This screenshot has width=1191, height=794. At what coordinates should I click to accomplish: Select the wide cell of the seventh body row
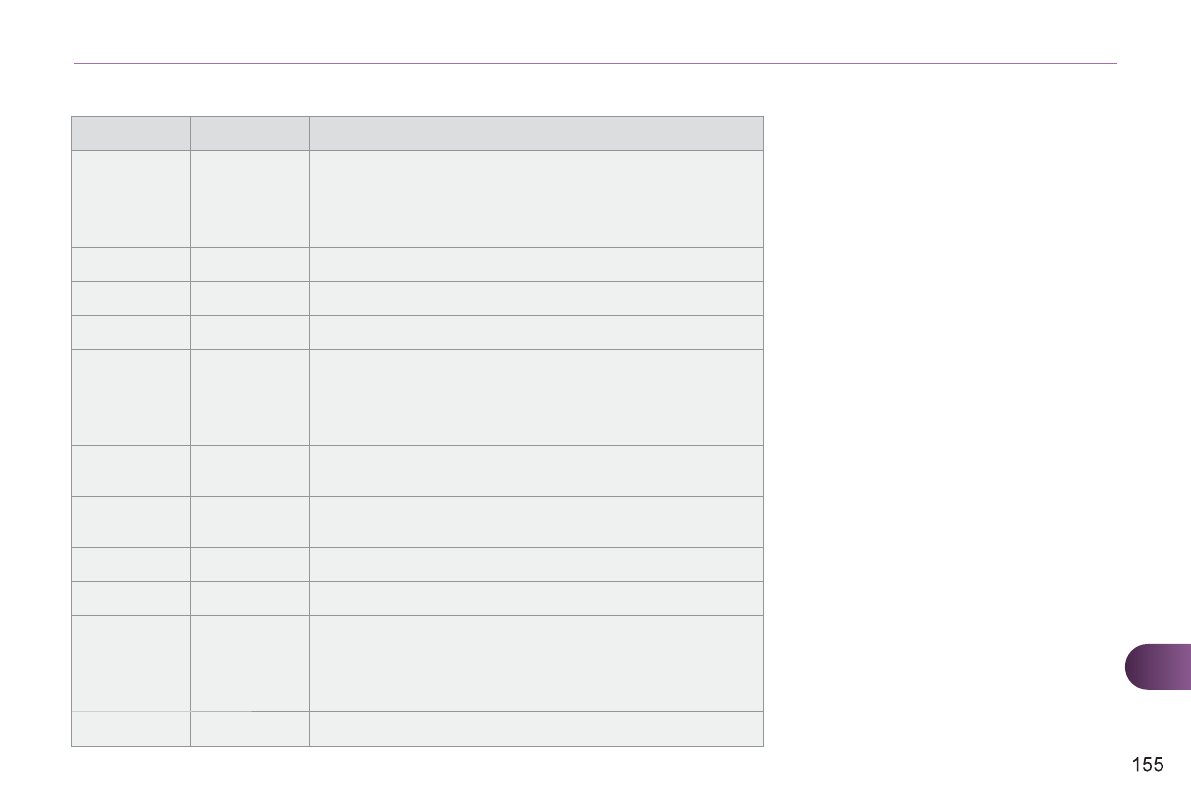(x=536, y=521)
